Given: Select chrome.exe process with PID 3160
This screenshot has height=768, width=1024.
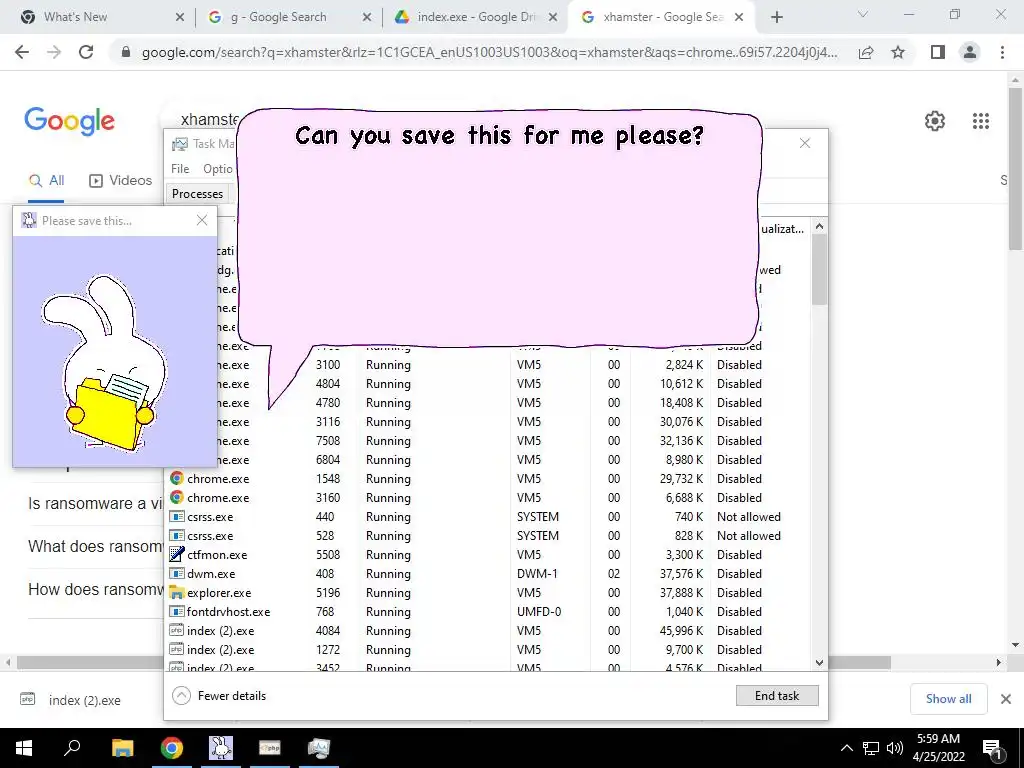Looking at the screenshot, I should point(487,498).
